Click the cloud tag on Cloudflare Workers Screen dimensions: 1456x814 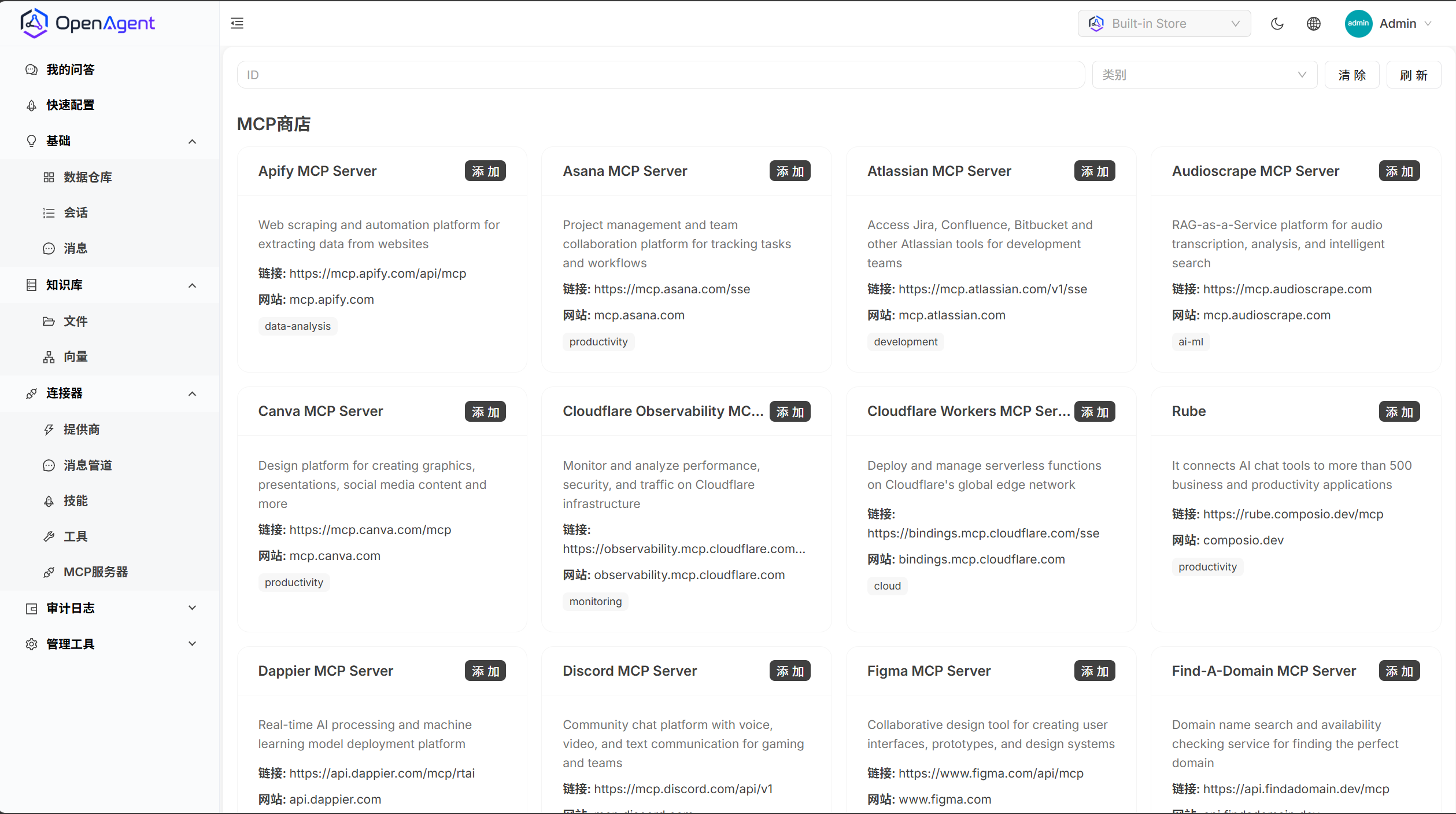coord(888,586)
